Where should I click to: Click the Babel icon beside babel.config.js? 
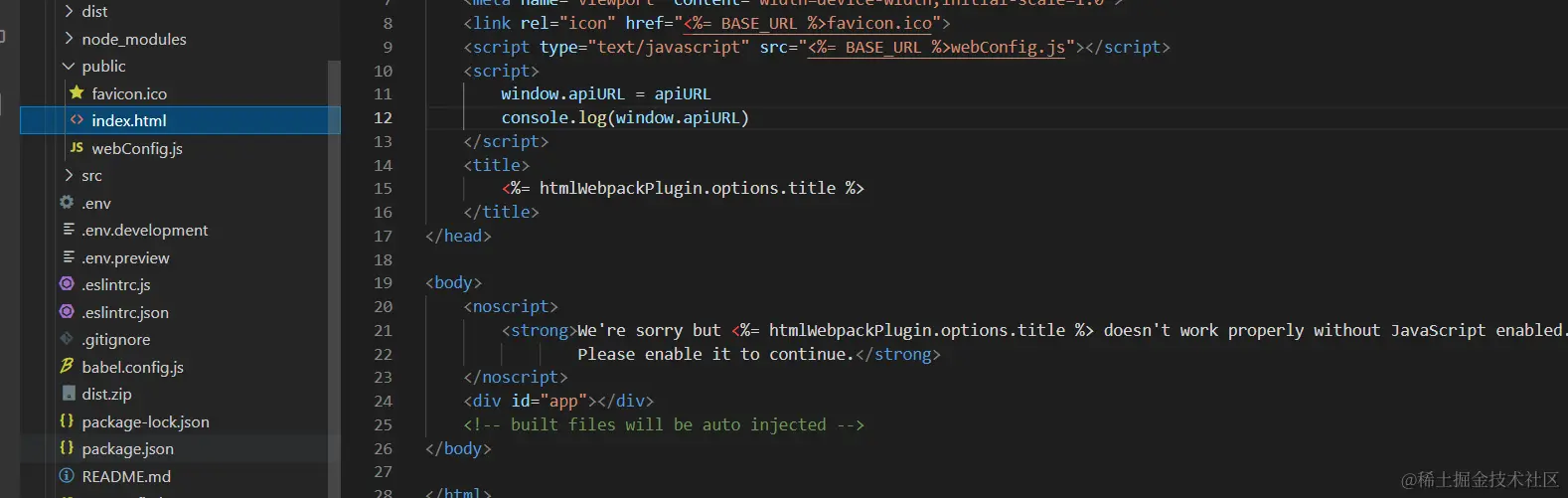pos(67,366)
